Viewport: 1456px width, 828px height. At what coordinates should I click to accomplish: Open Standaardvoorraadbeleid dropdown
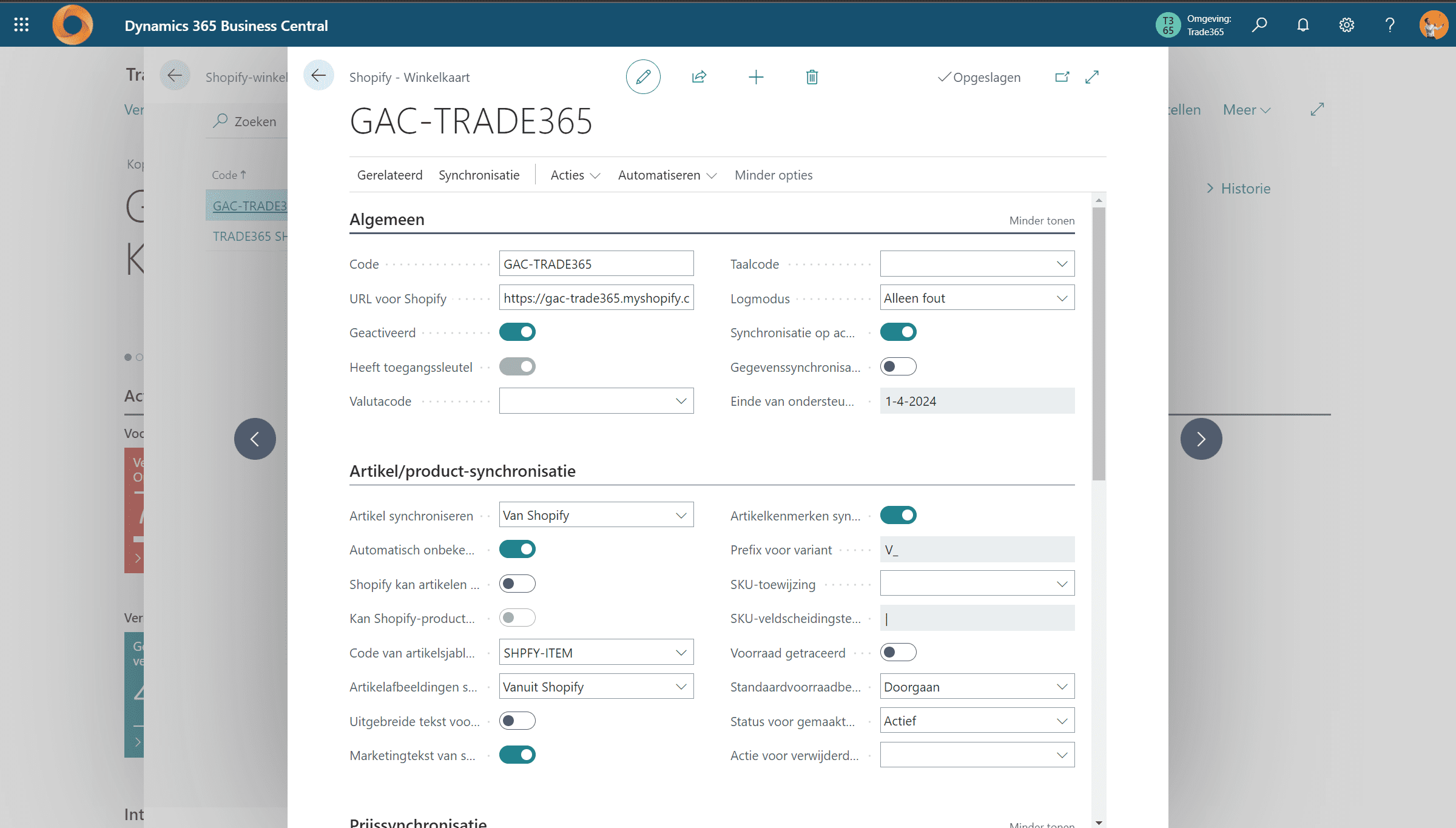1062,687
